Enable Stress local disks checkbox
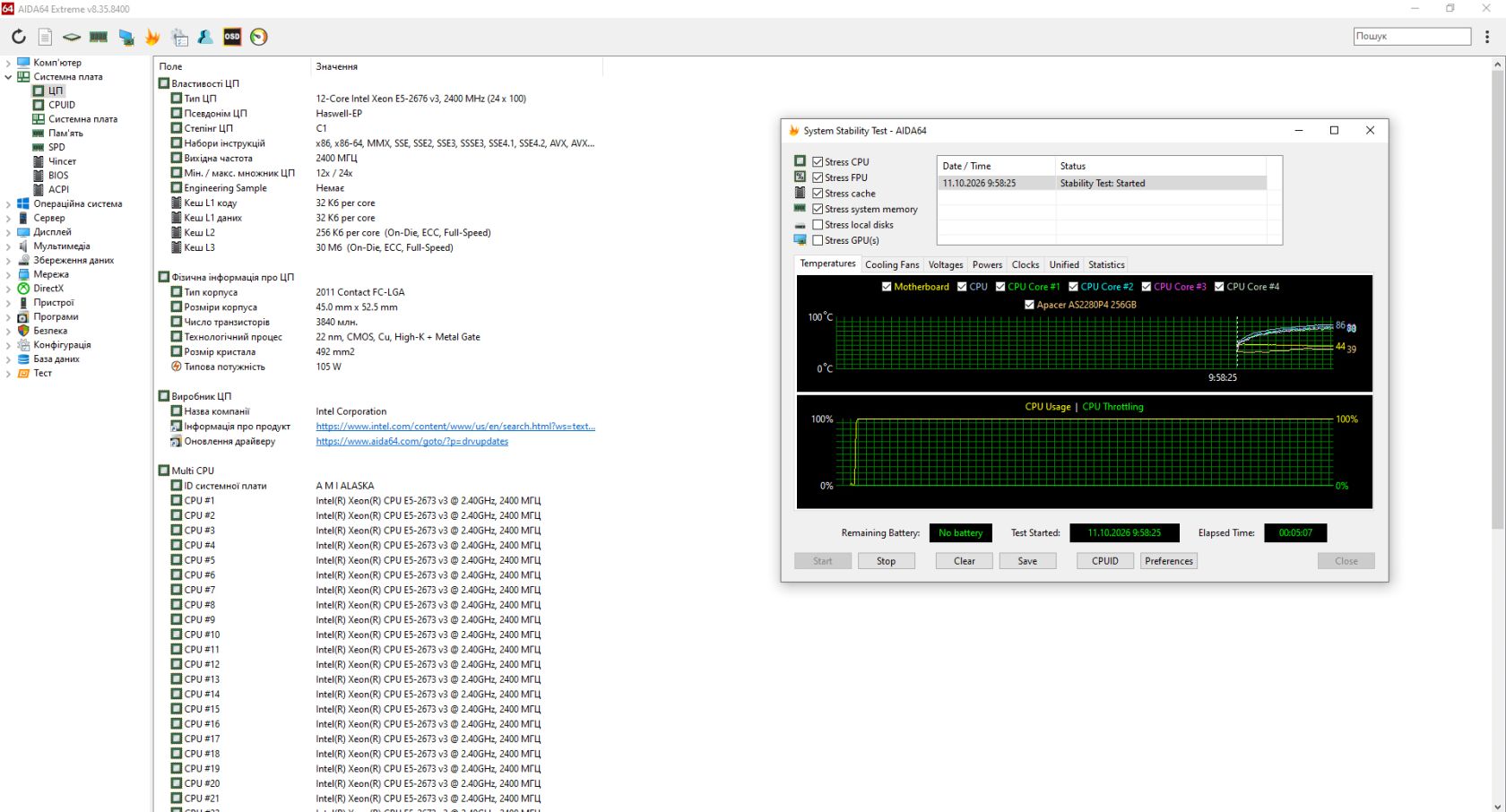The image size is (1506, 812). 818,225
